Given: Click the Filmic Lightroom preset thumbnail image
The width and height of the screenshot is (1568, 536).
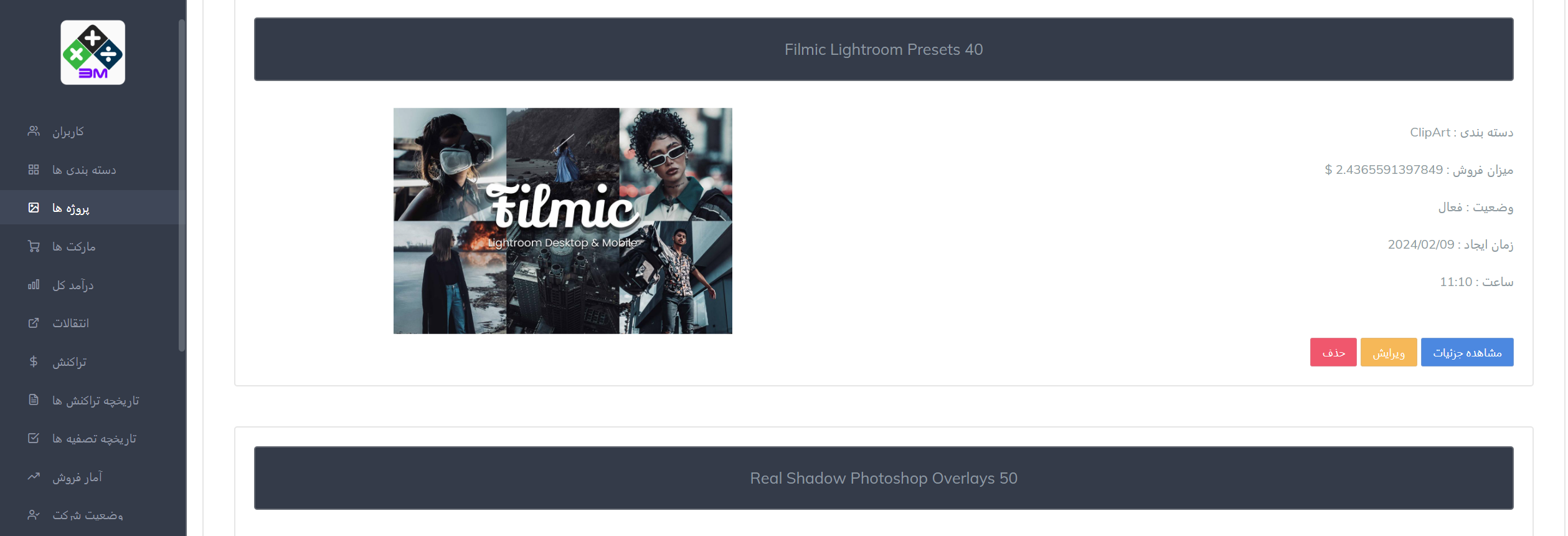Looking at the screenshot, I should (x=563, y=221).
